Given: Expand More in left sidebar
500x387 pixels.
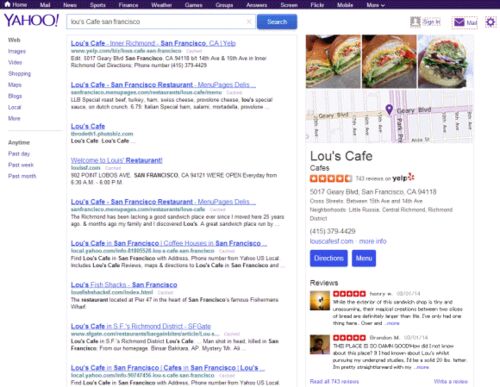Looking at the screenshot, I should (x=14, y=118).
